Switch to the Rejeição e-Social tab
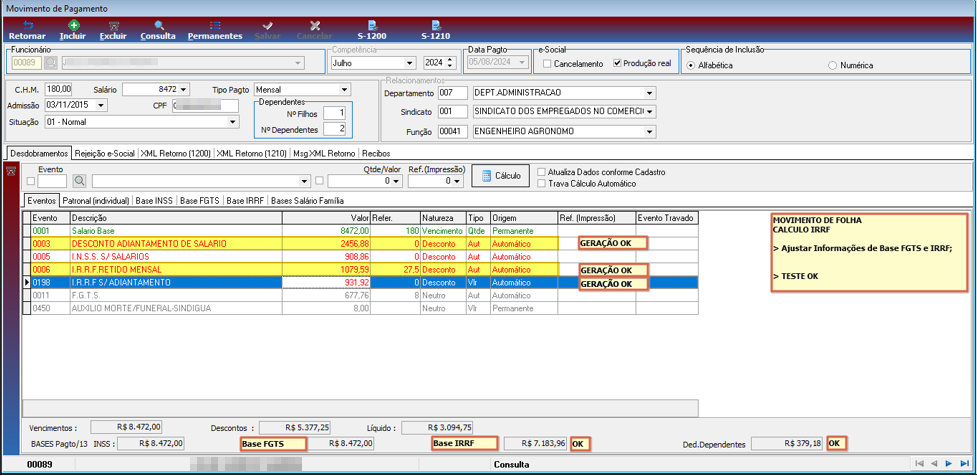Image resolution: width=977 pixels, height=476 pixels. 105,153
